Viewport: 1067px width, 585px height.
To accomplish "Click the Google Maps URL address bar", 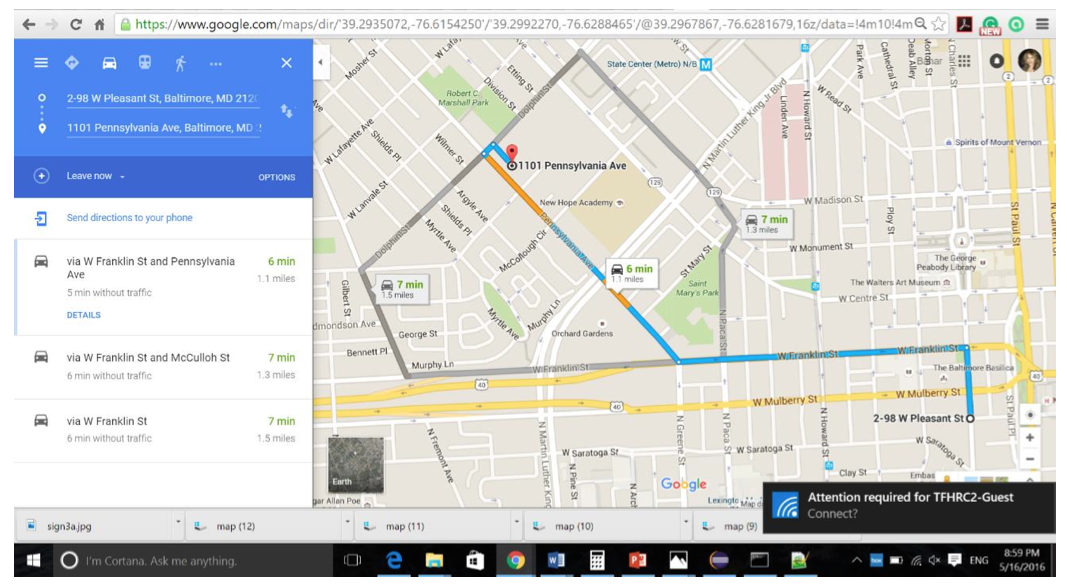I will (x=523, y=24).
